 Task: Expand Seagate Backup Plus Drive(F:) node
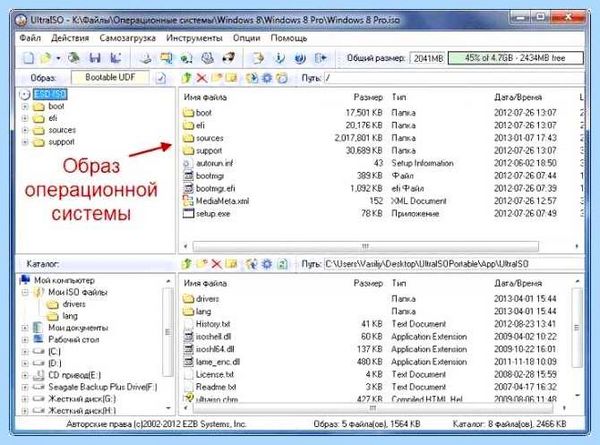[x=25, y=387]
